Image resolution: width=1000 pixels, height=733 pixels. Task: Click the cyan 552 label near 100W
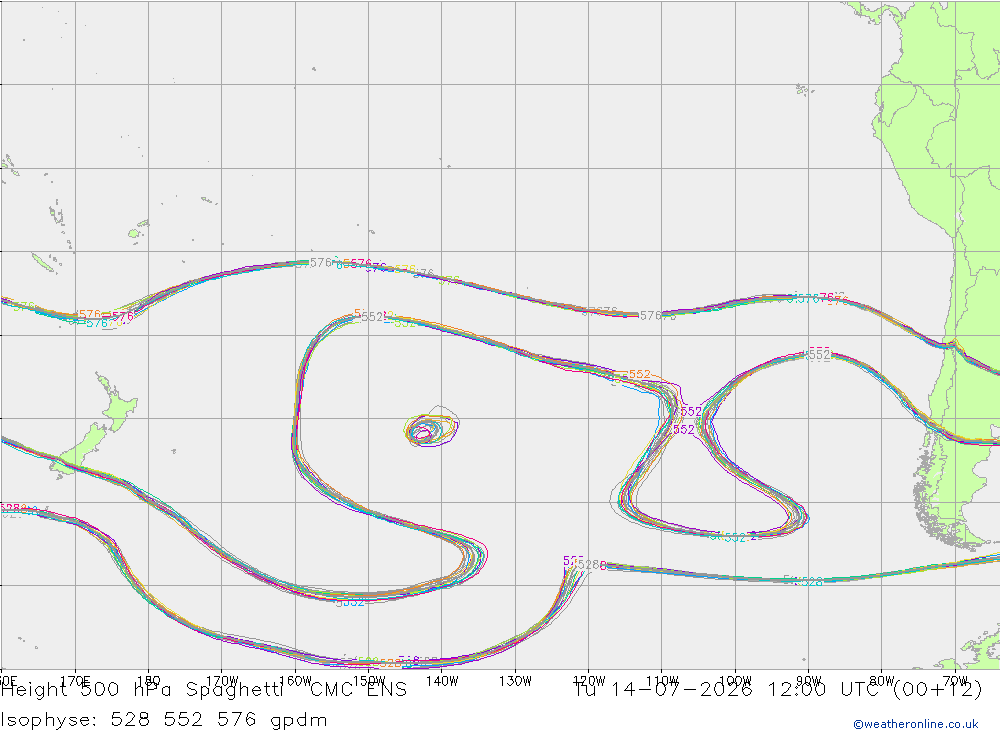[x=735, y=538]
